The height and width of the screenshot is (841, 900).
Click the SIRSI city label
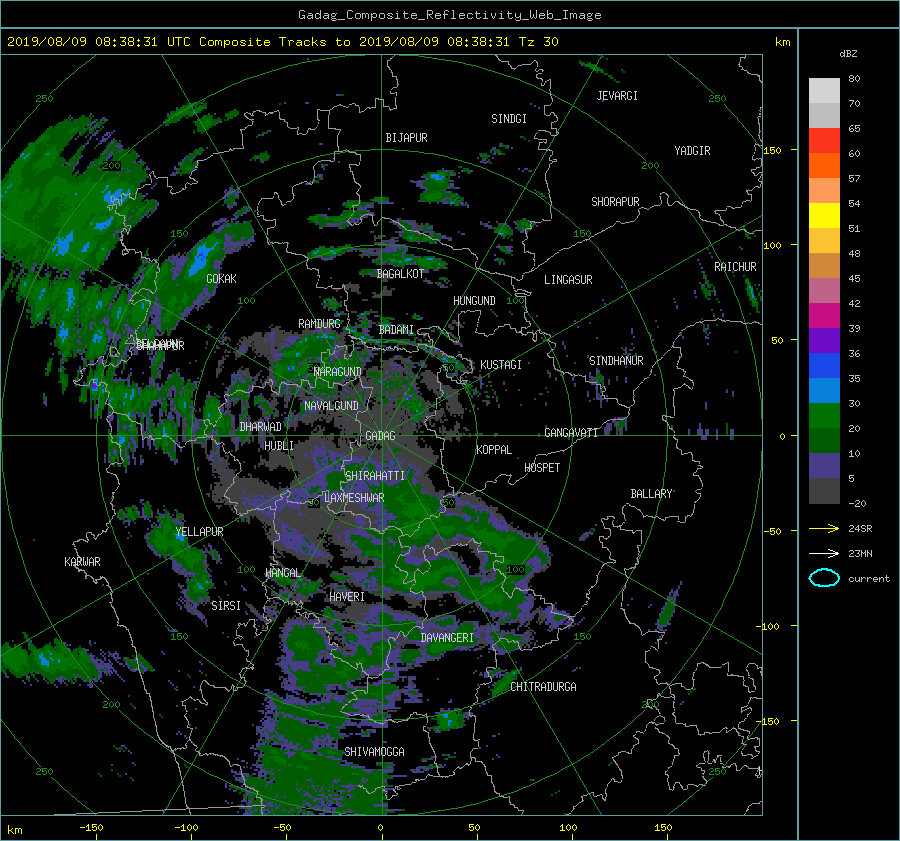[226, 606]
